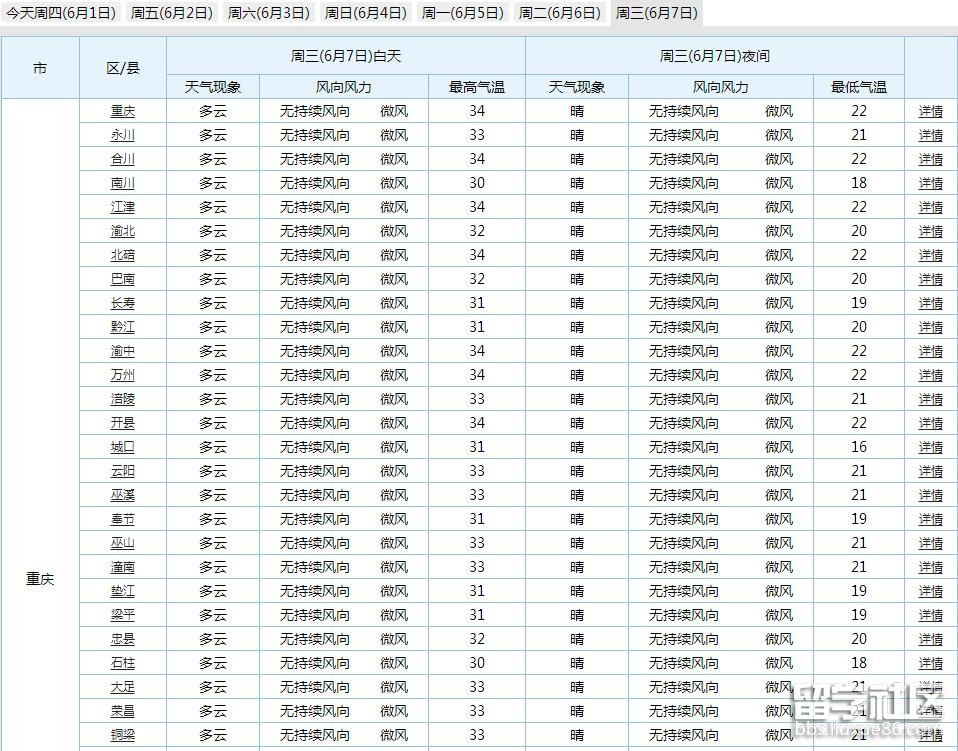Switch to the 周五(6月2日) tab
958x751 pixels.
pos(170,14)
